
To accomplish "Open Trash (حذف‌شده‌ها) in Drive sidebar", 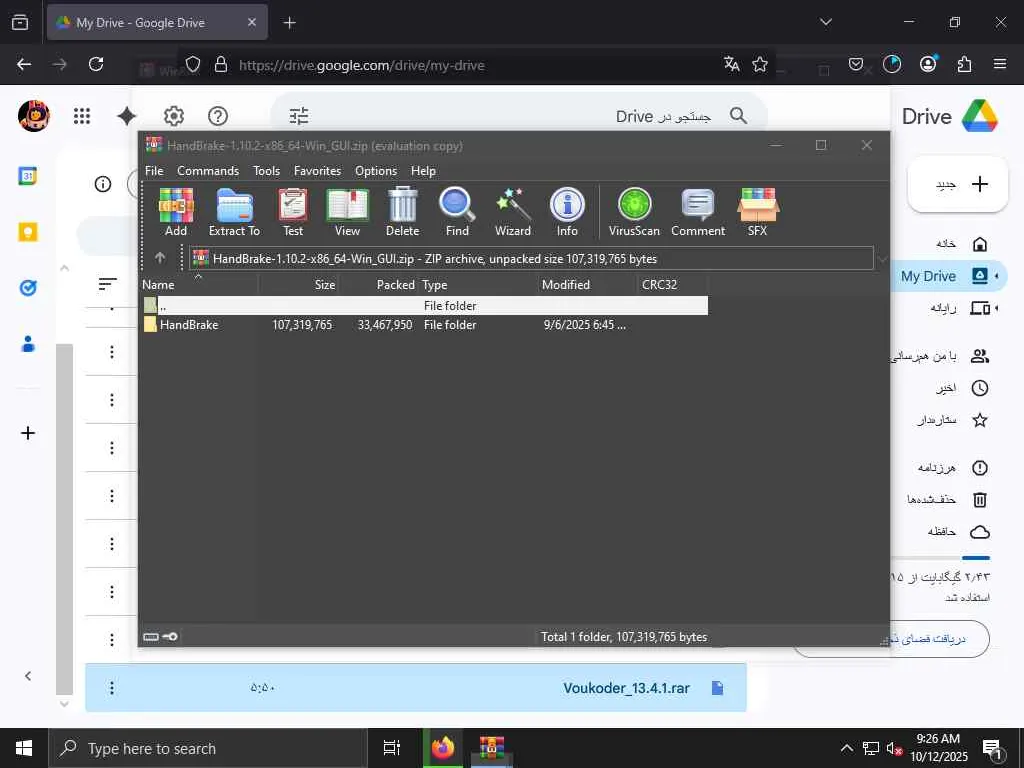I will 948,500.
